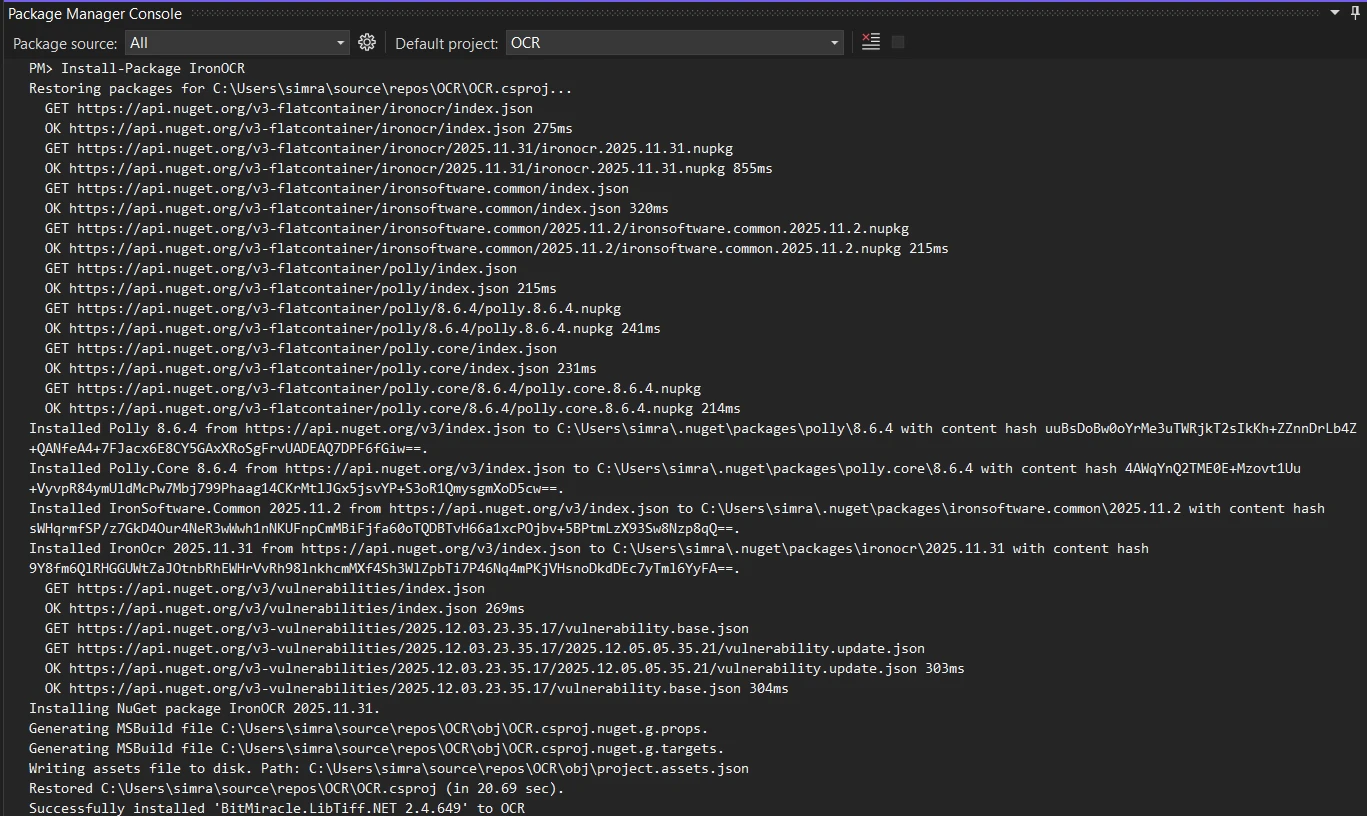Click the 'Default project:' label

(x=446, y=43)
